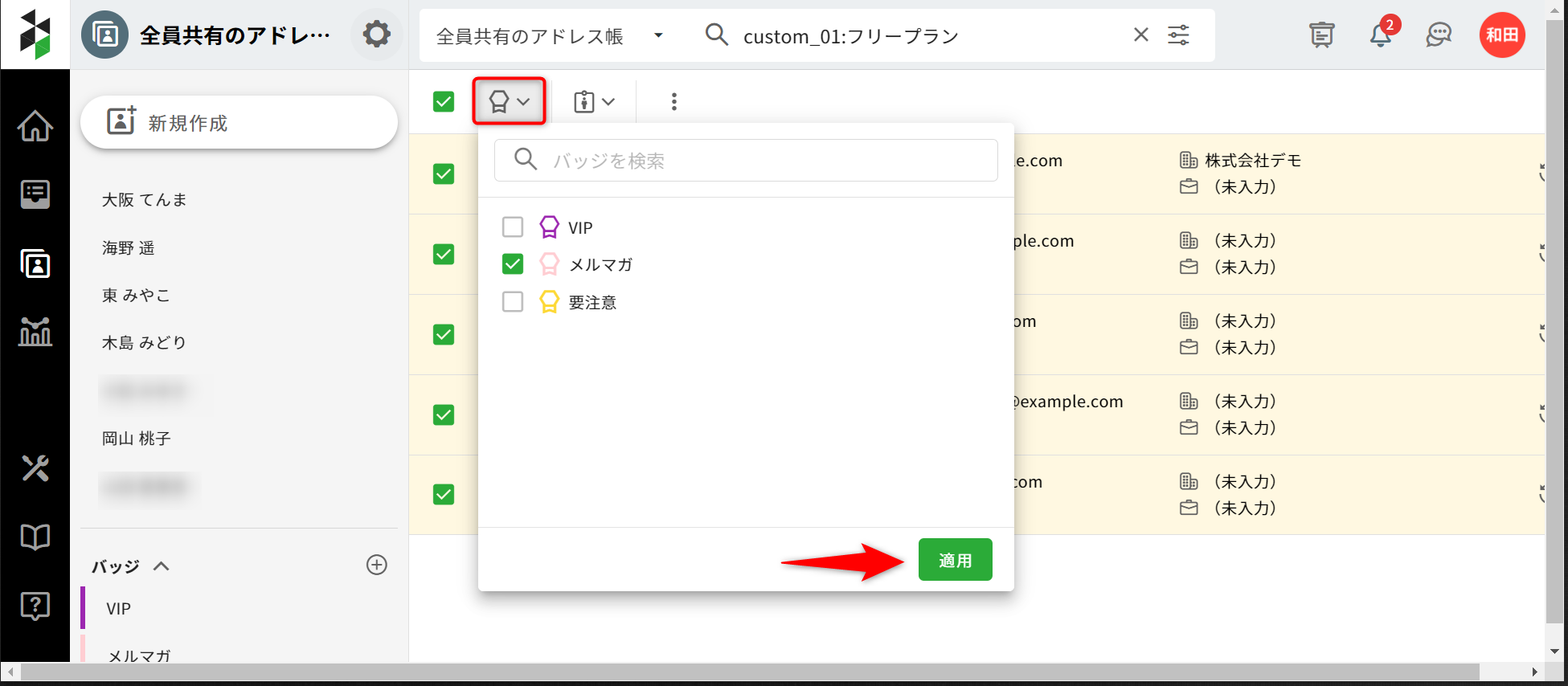Check the VIP badge checkbox
Viewport: 1568px width, 686px height.
[513, 227]
